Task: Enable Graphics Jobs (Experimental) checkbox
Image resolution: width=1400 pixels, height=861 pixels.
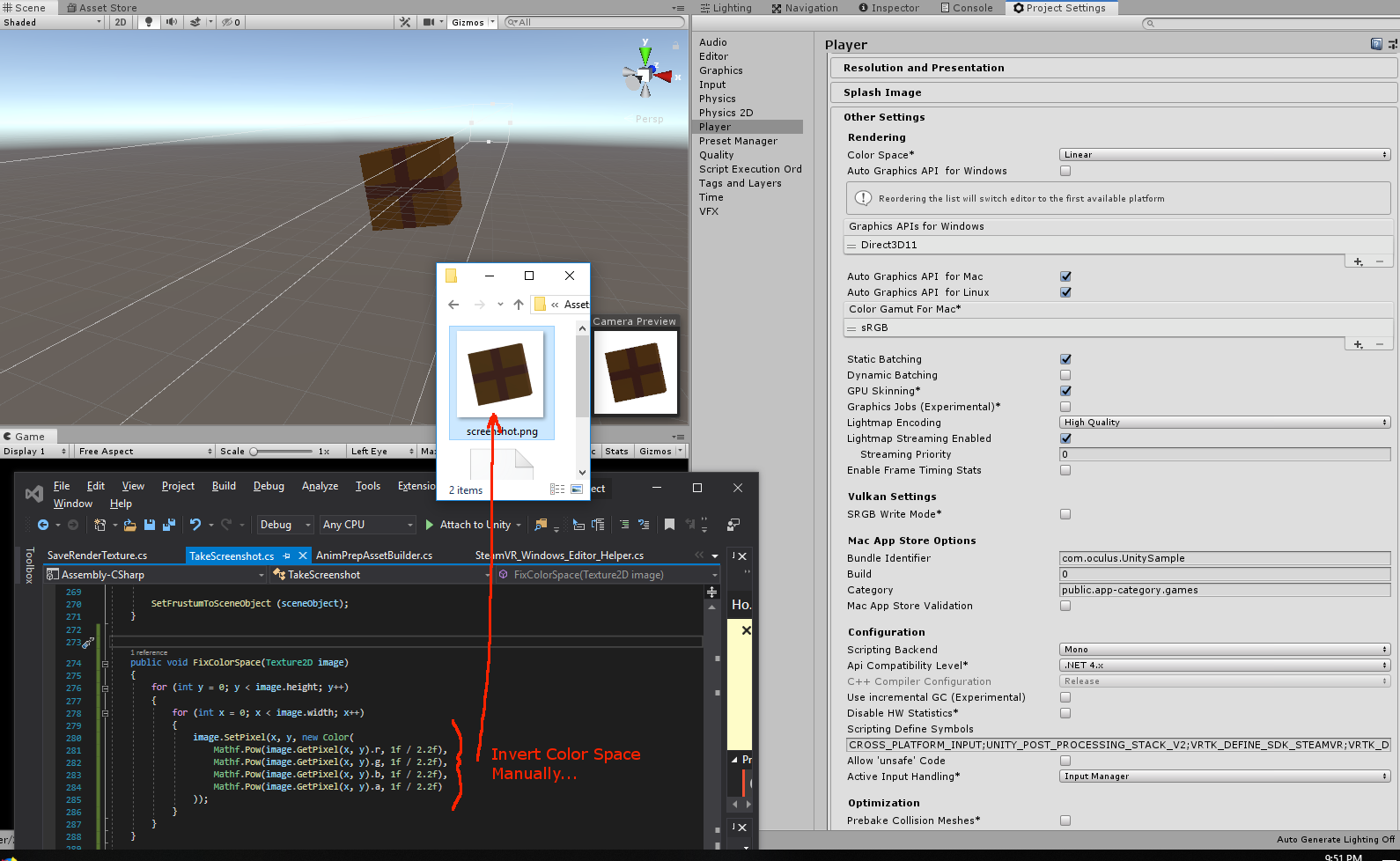Action: click(1065, 407)
